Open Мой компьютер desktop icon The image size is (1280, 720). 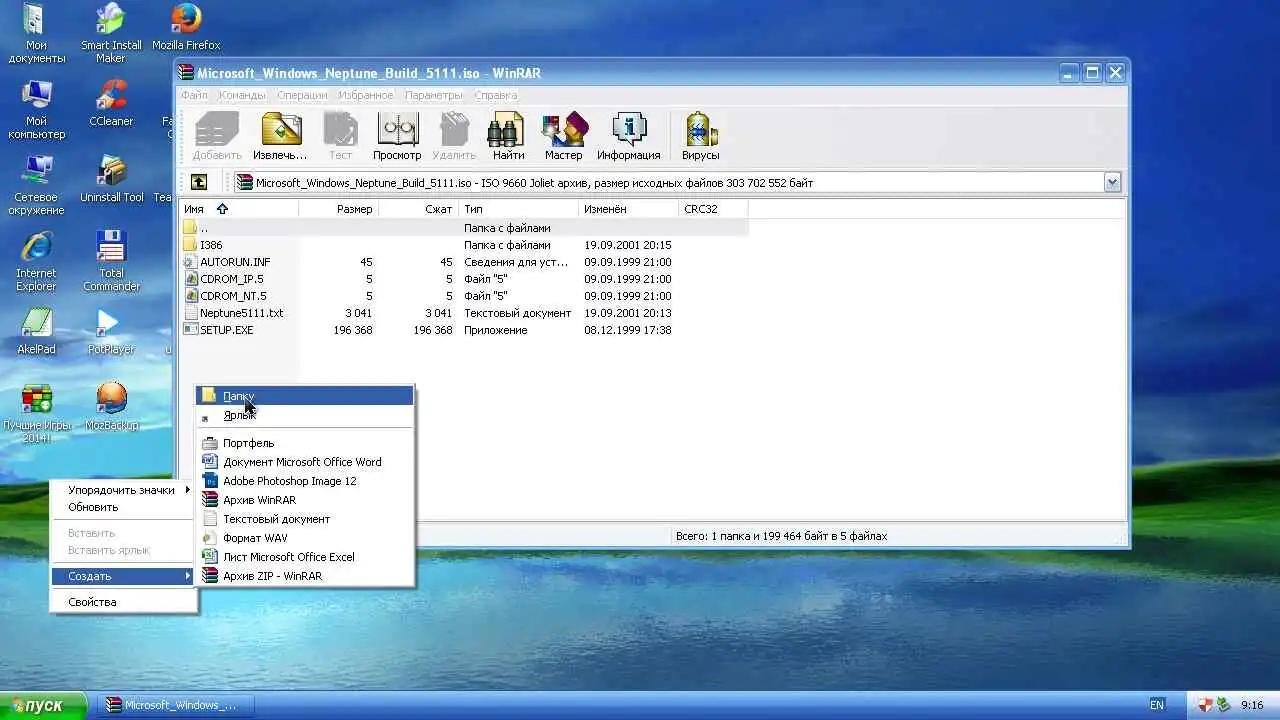[37, 110]
